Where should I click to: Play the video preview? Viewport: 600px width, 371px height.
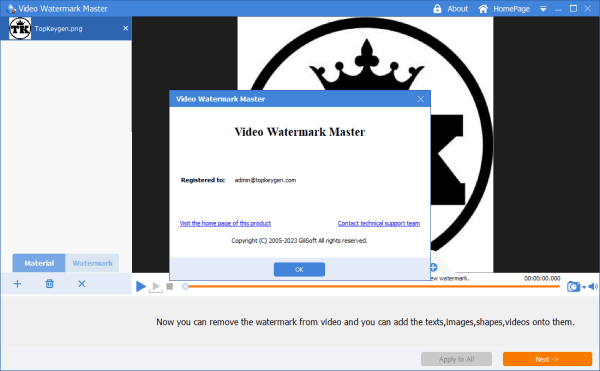click(141, 286)
